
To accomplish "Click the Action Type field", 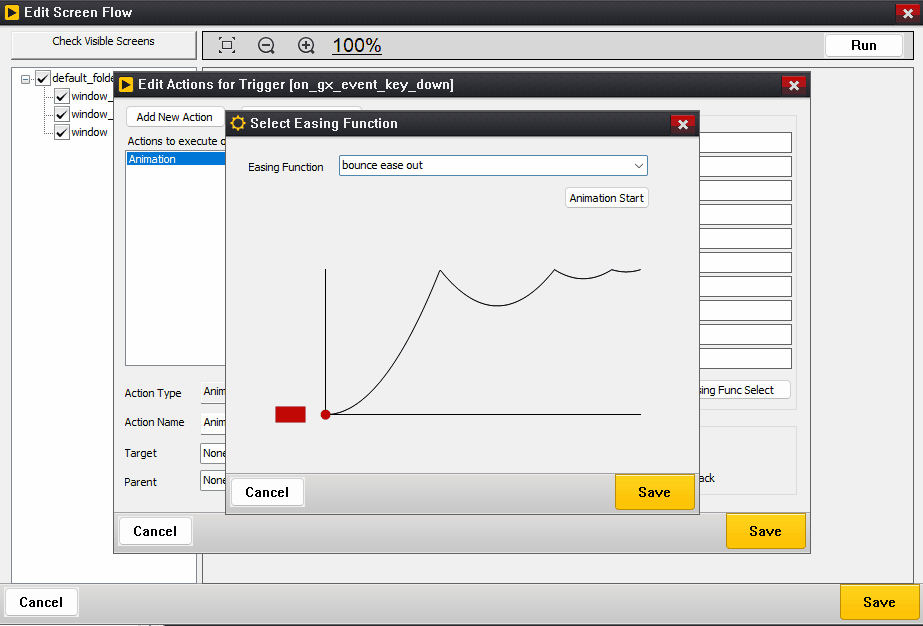I will (x=213, y=392).
